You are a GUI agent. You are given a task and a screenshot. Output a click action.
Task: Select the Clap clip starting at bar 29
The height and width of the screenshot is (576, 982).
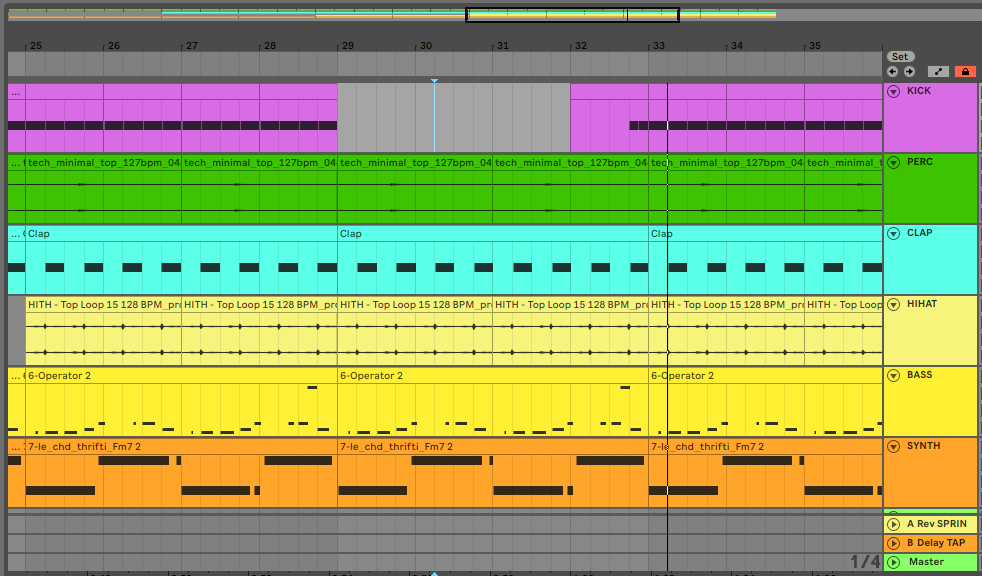pos(493,234)
